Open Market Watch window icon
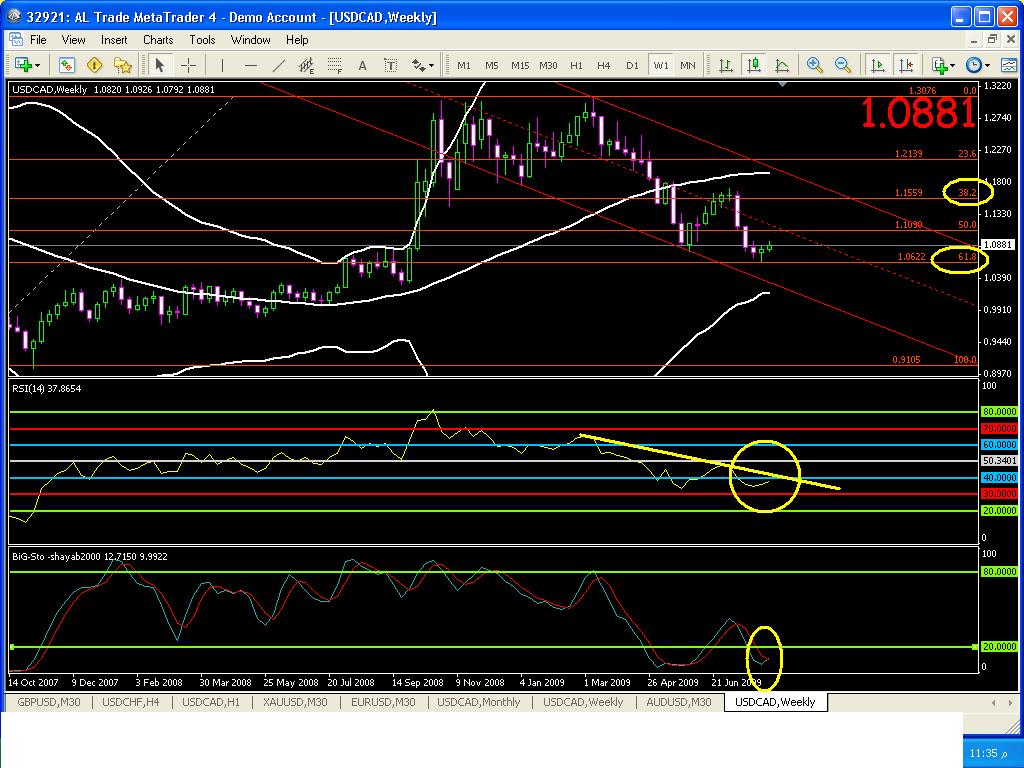The image size is (1024, 768). click(66, 65)
